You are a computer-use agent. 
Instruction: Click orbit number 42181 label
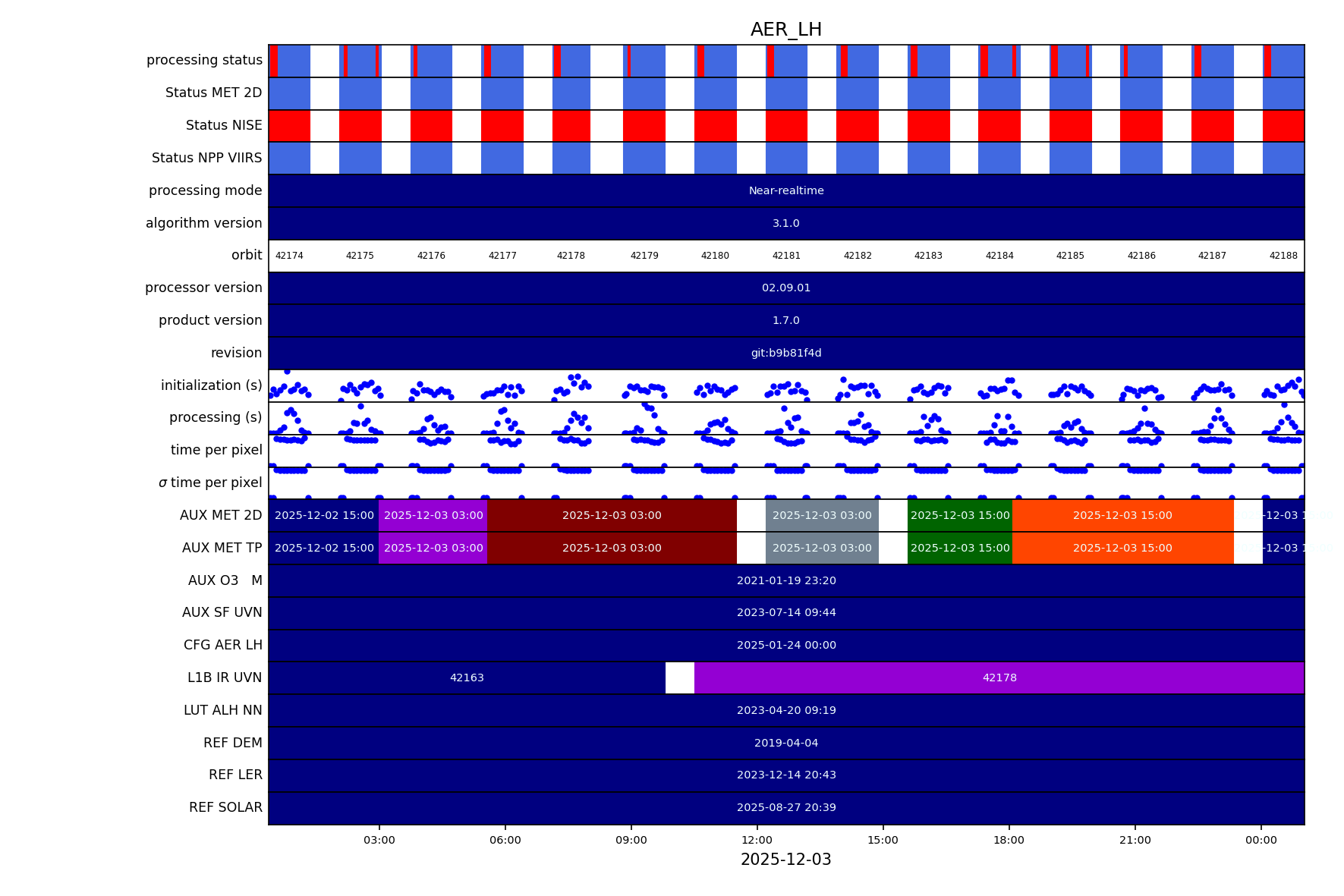[786, 256]
